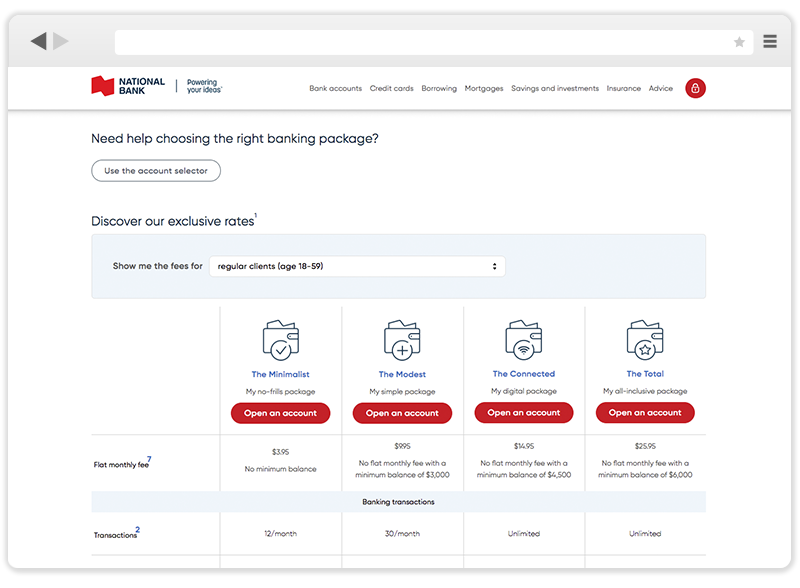Open the Bank accounts menu
Image resolution: width=800 pixels, height=588 pixels.
click(335, 88)
